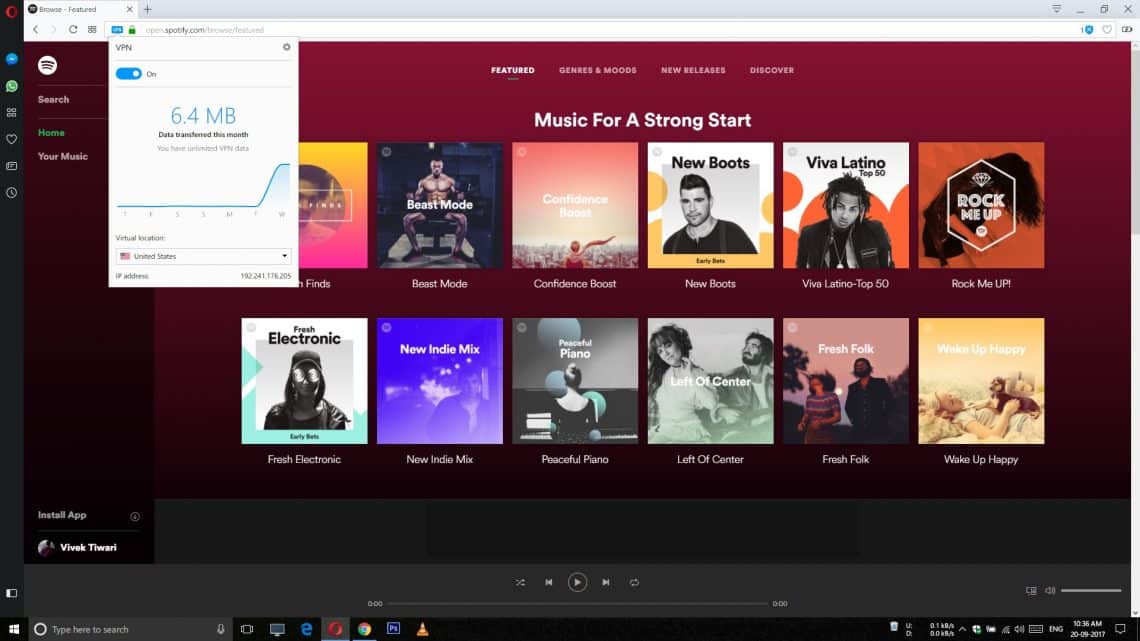1140x641 pixels.
Task: Click taskbar search box
Action: point(131,629)
